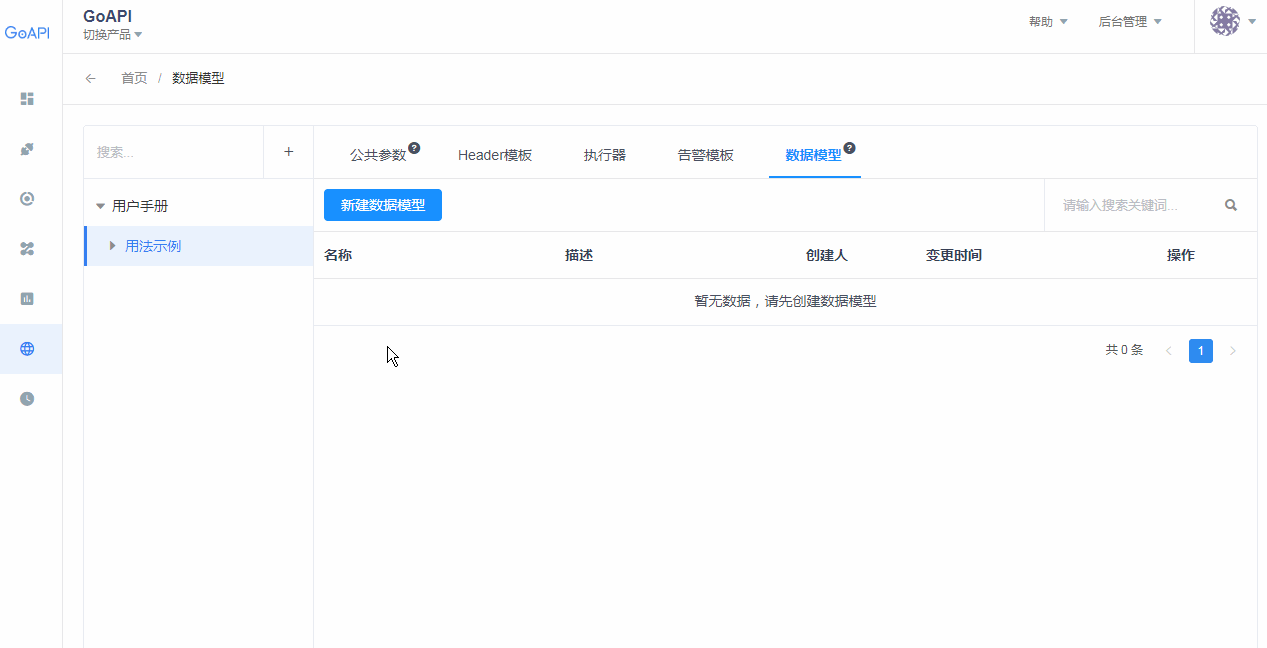This screenshot has height=648, width=1267.
Task: Click the 共 0 条 total count text
Action: click(x=1124, y=350)
